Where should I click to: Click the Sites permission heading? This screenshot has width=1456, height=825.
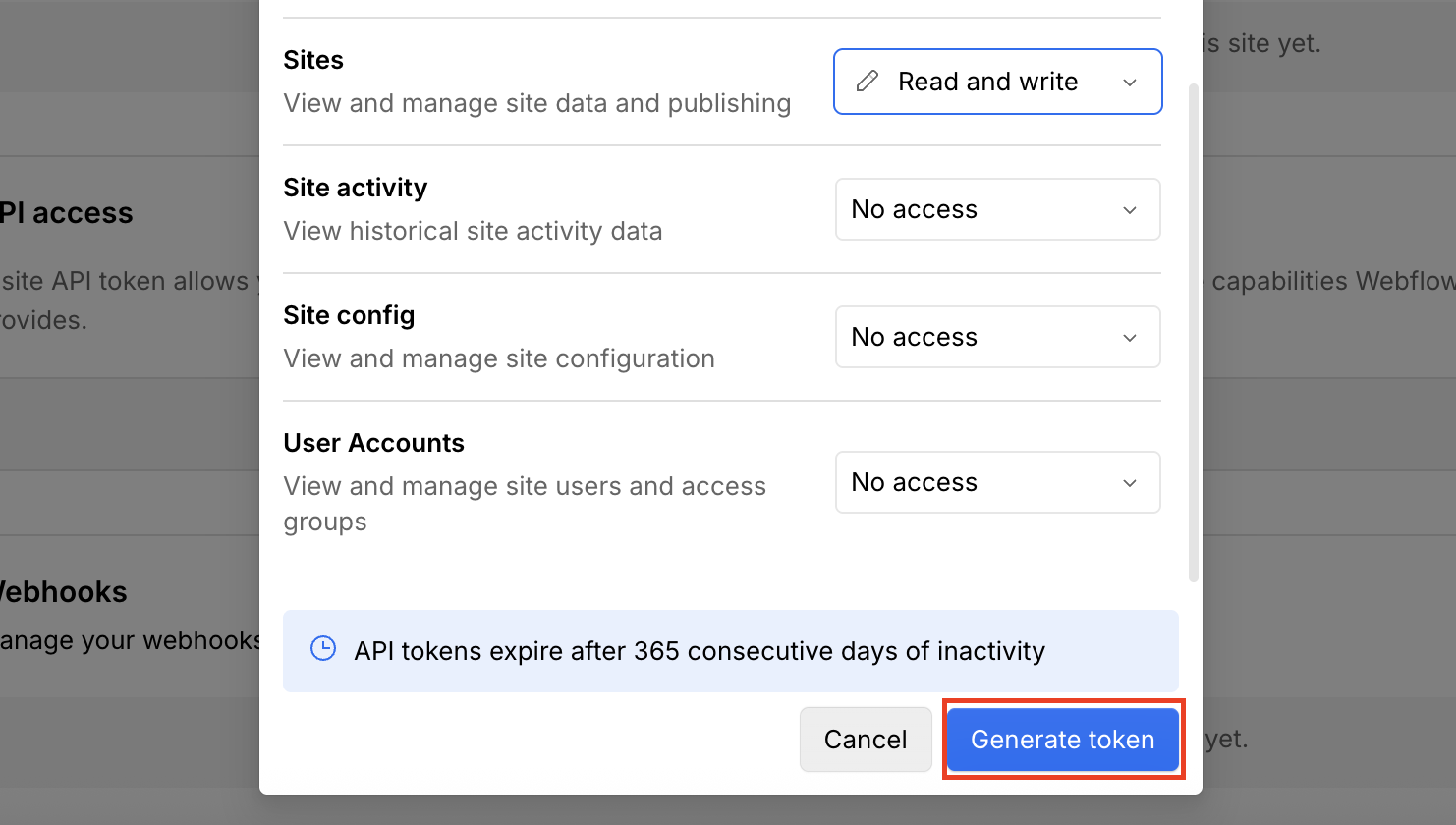click(313, 60)
